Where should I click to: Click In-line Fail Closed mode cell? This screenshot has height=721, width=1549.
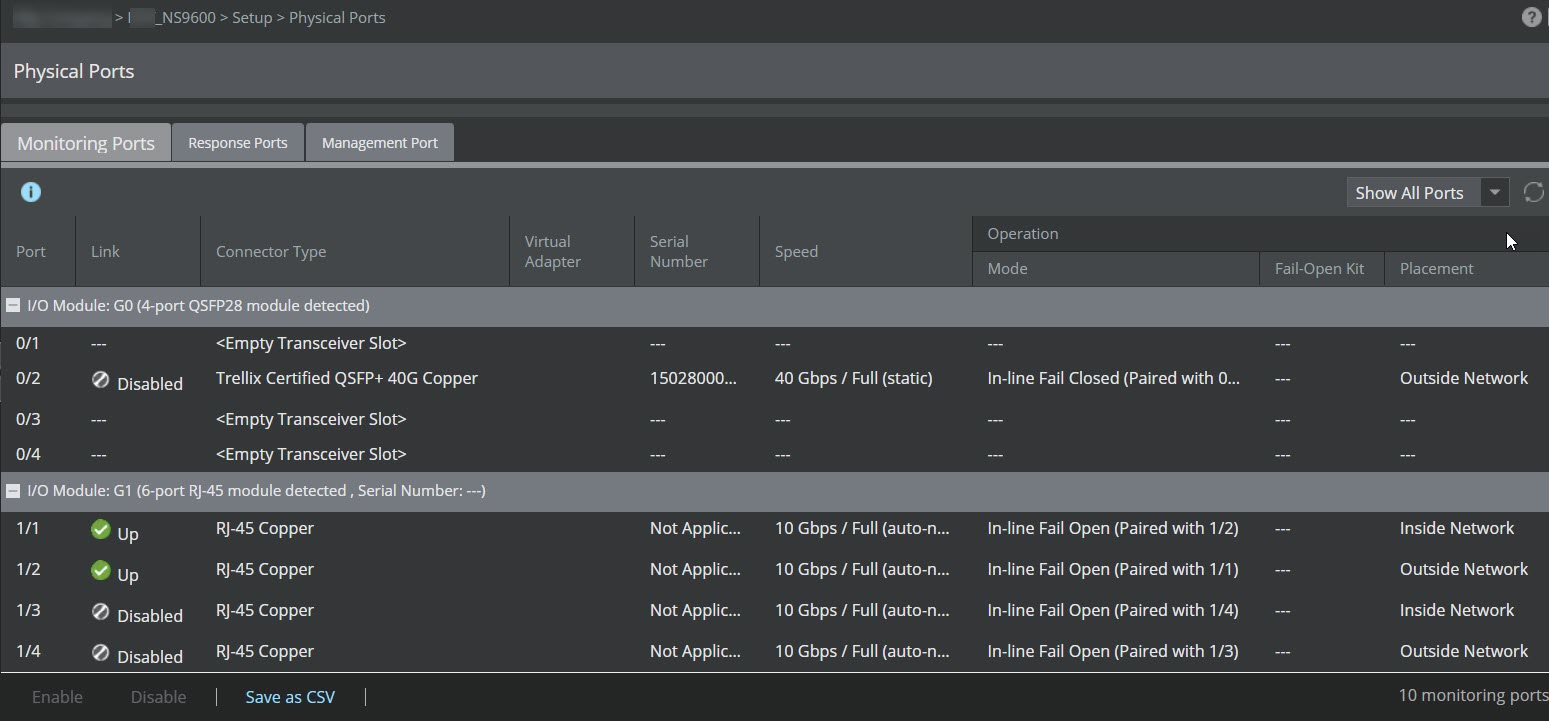[1114, 378]
